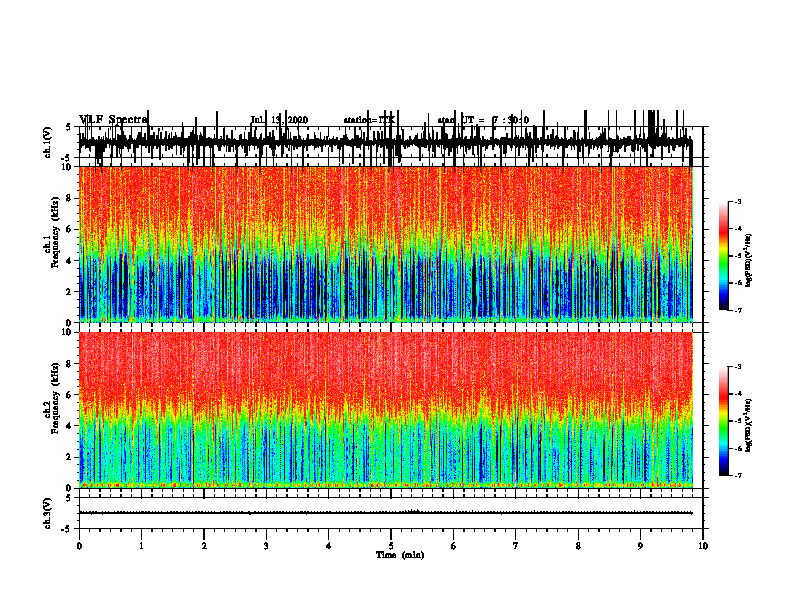This screenshot has width=792, height=612.
Task: Click the '8' kHz tick on ch.1 frequency axis
Action: [70, 198]
